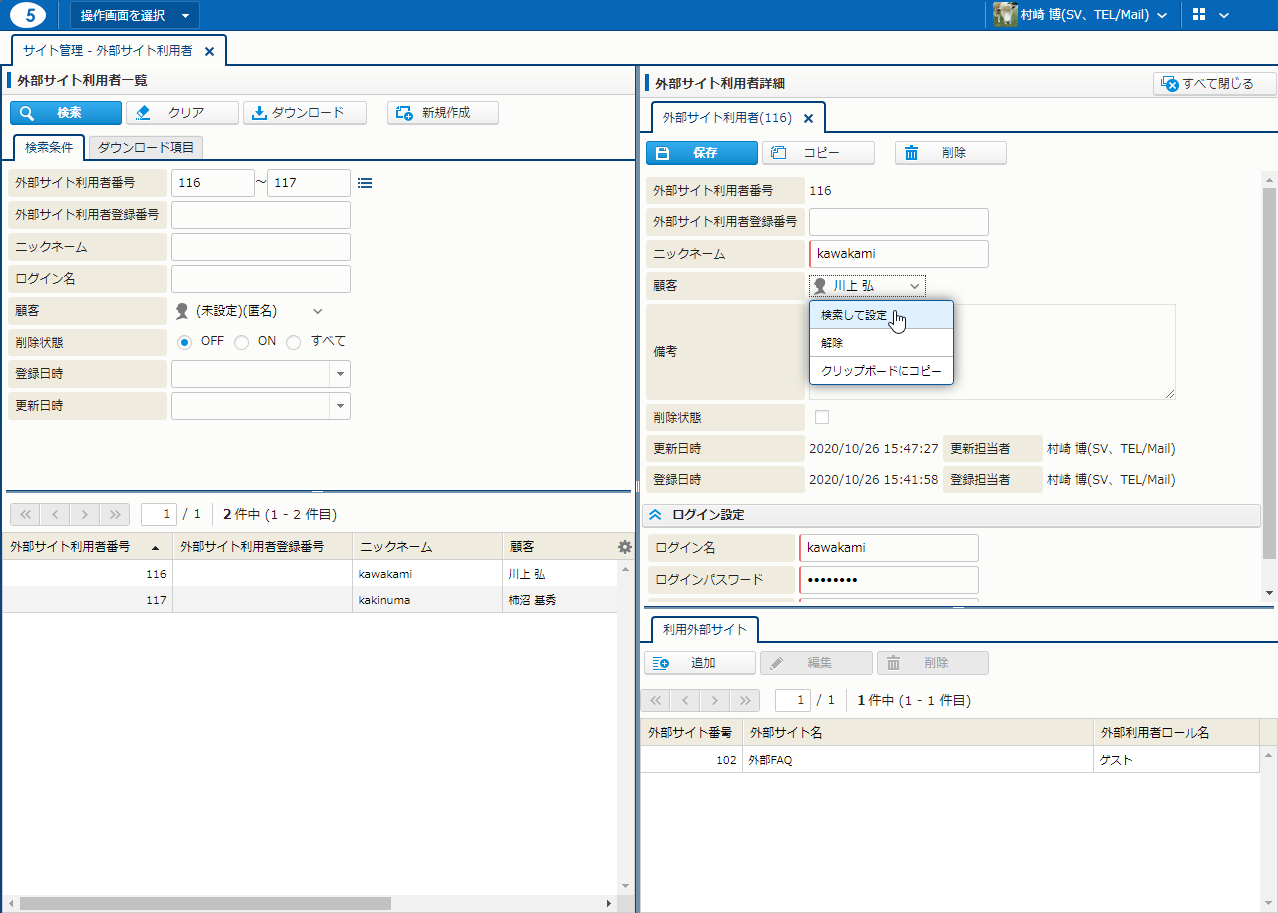This screenshot has height=913, width=1278.
Task: Select the すべて radio for 削除状態
Action: click(294, 342)
